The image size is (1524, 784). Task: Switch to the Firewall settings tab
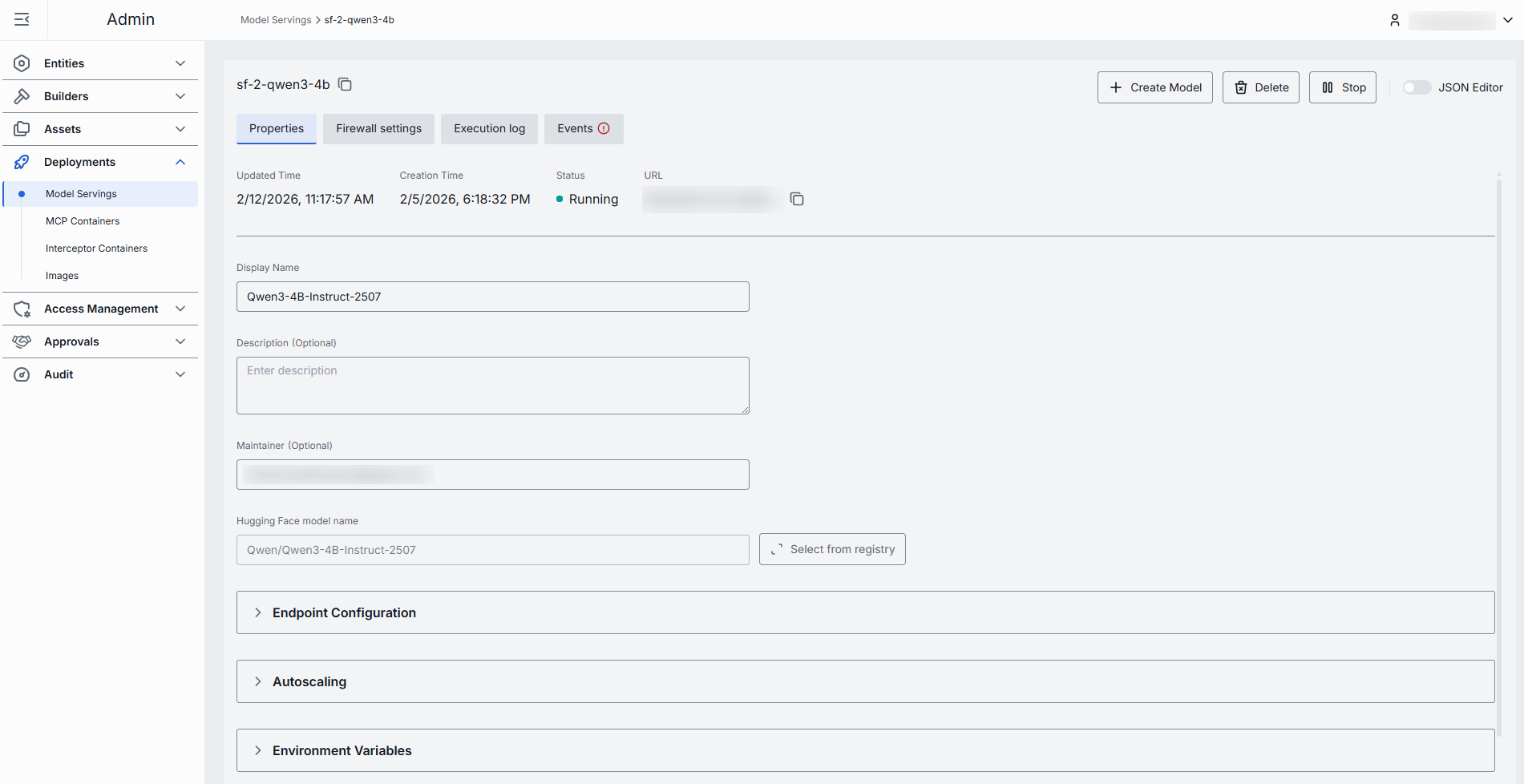[x=378, y=128]
